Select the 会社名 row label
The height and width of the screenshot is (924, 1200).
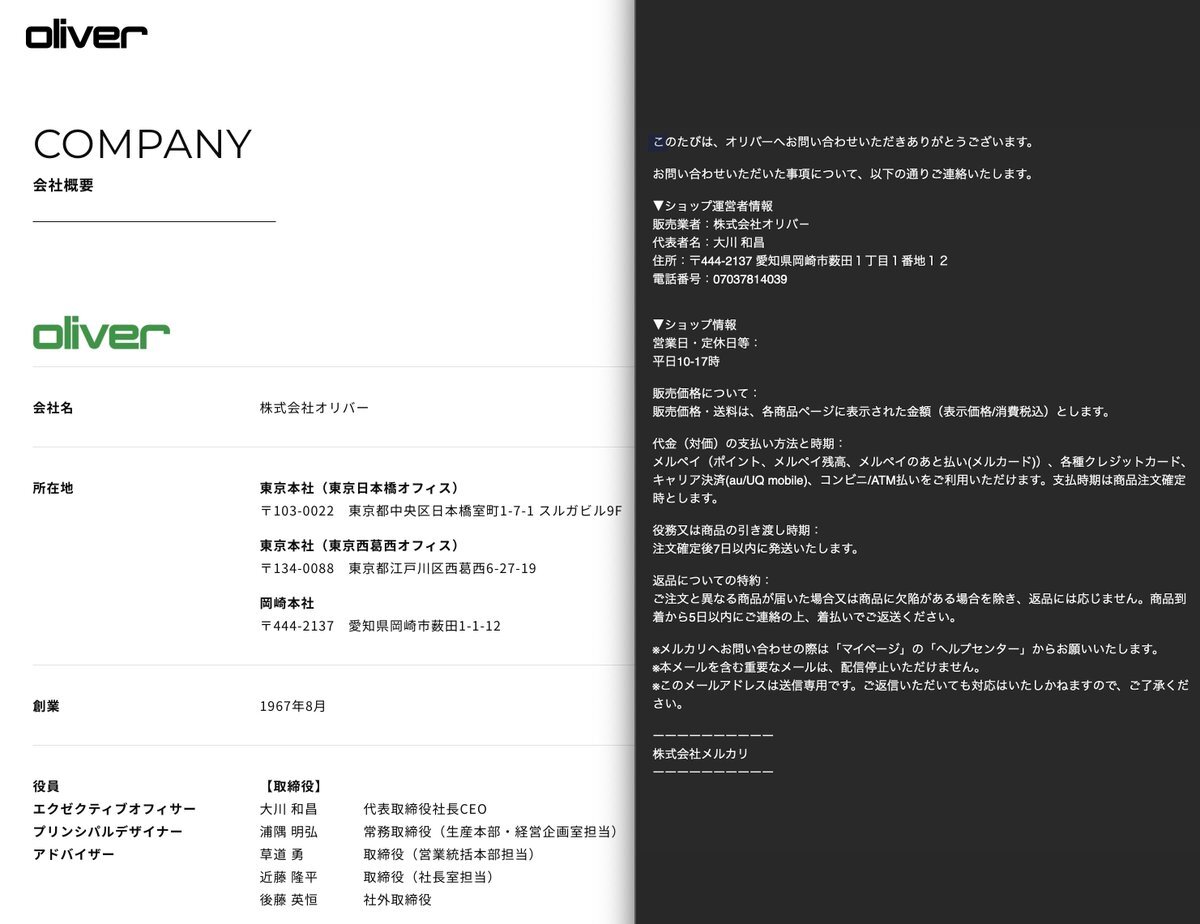(53, 408)
